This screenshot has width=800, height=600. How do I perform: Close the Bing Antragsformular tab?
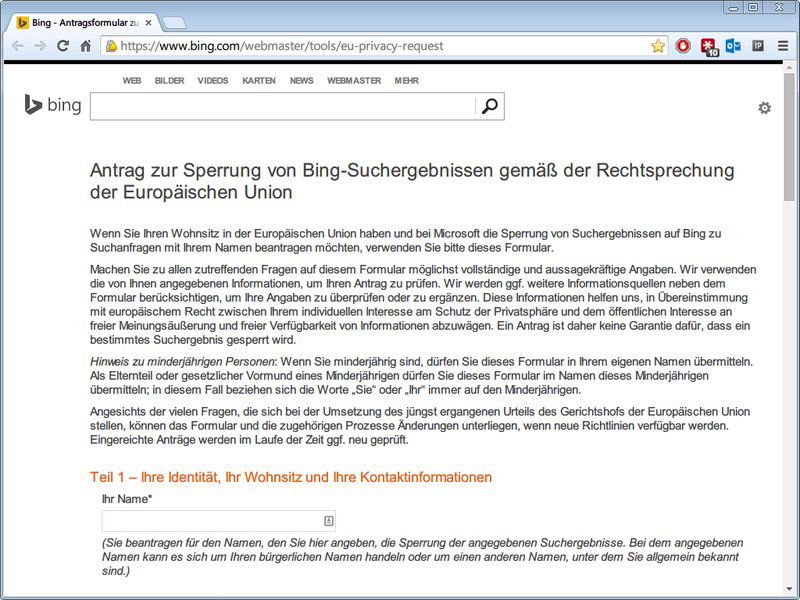coord(148,23)
